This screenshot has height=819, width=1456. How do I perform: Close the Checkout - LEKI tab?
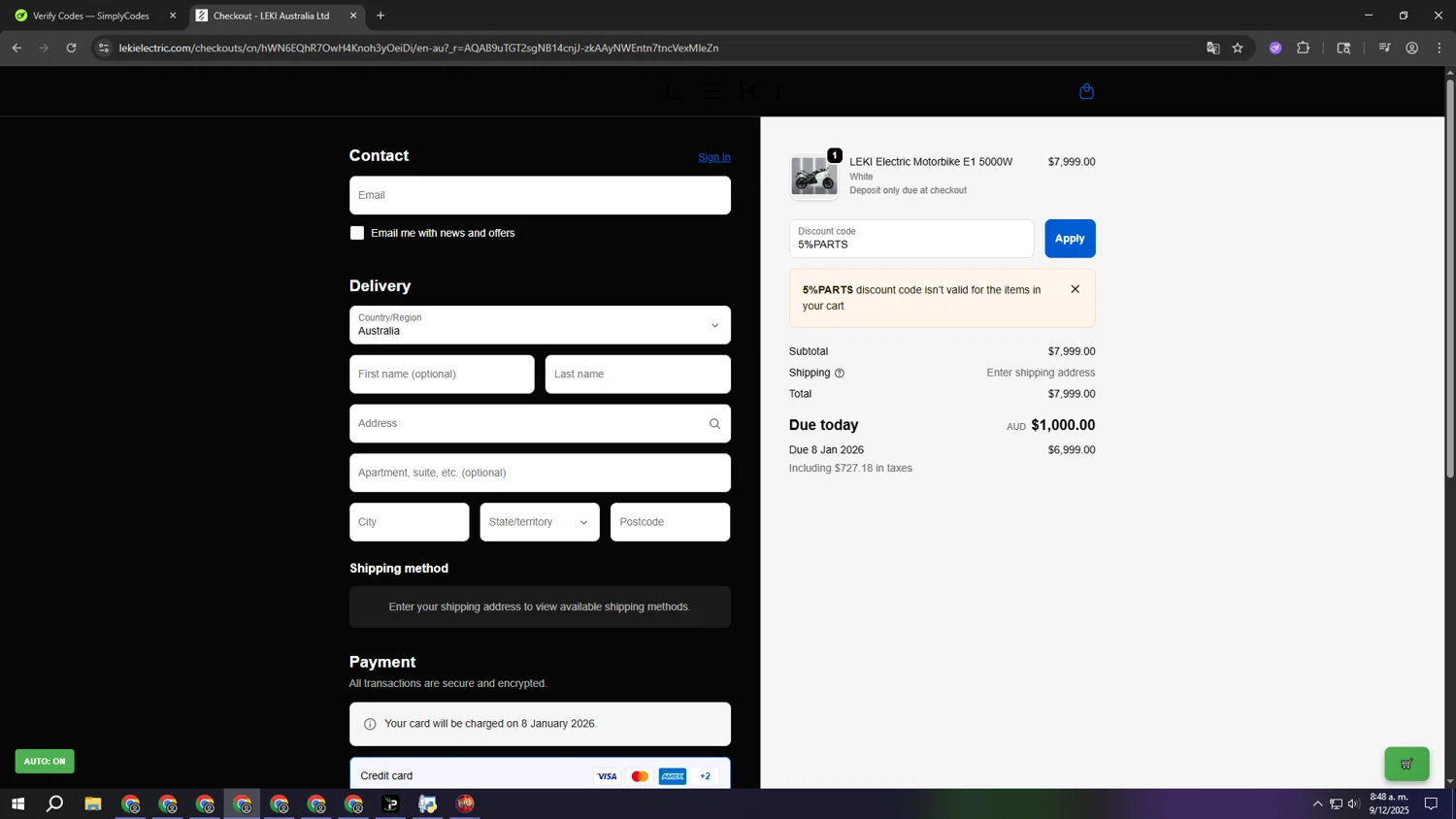(353, 16)
